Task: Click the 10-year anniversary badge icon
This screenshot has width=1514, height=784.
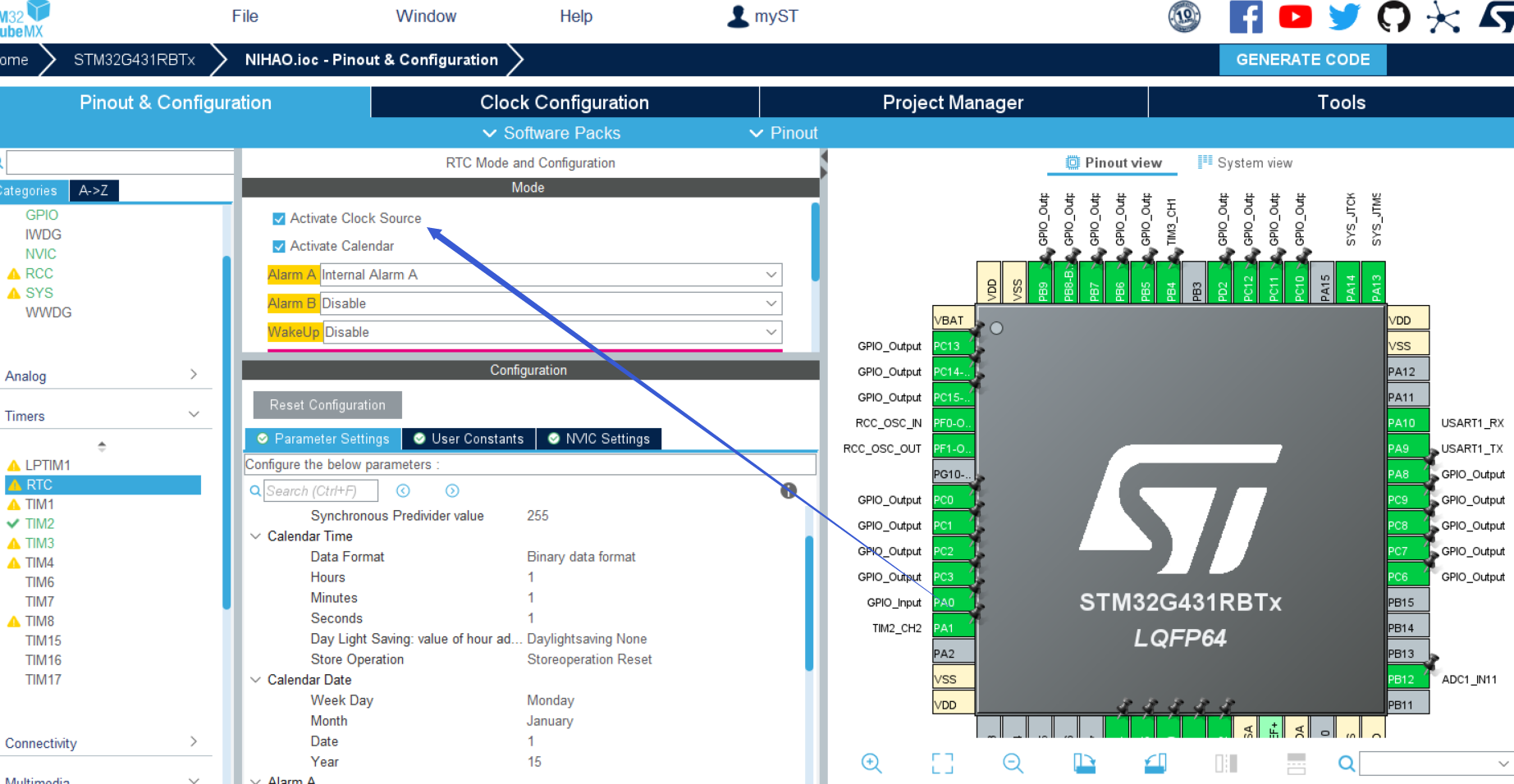Action: click(x=1184, y=17)
